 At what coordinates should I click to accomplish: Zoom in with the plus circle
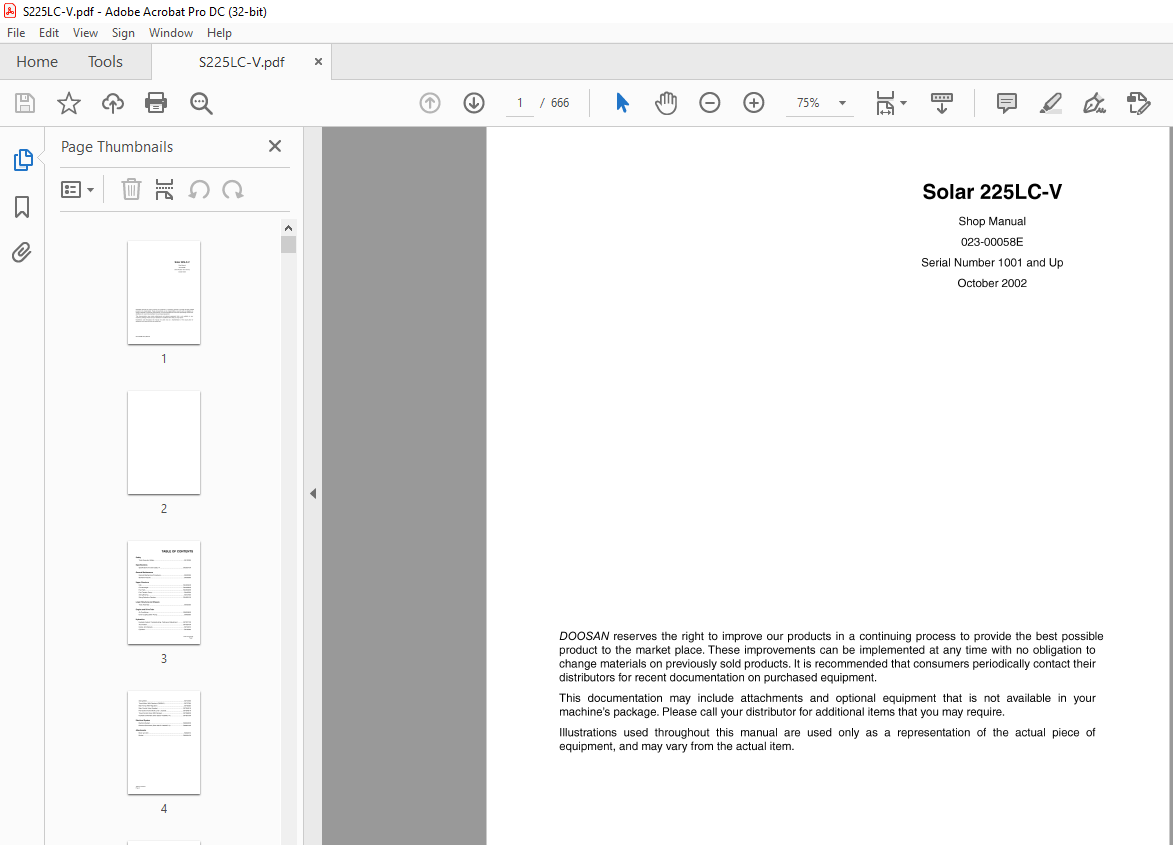point(754,103)
